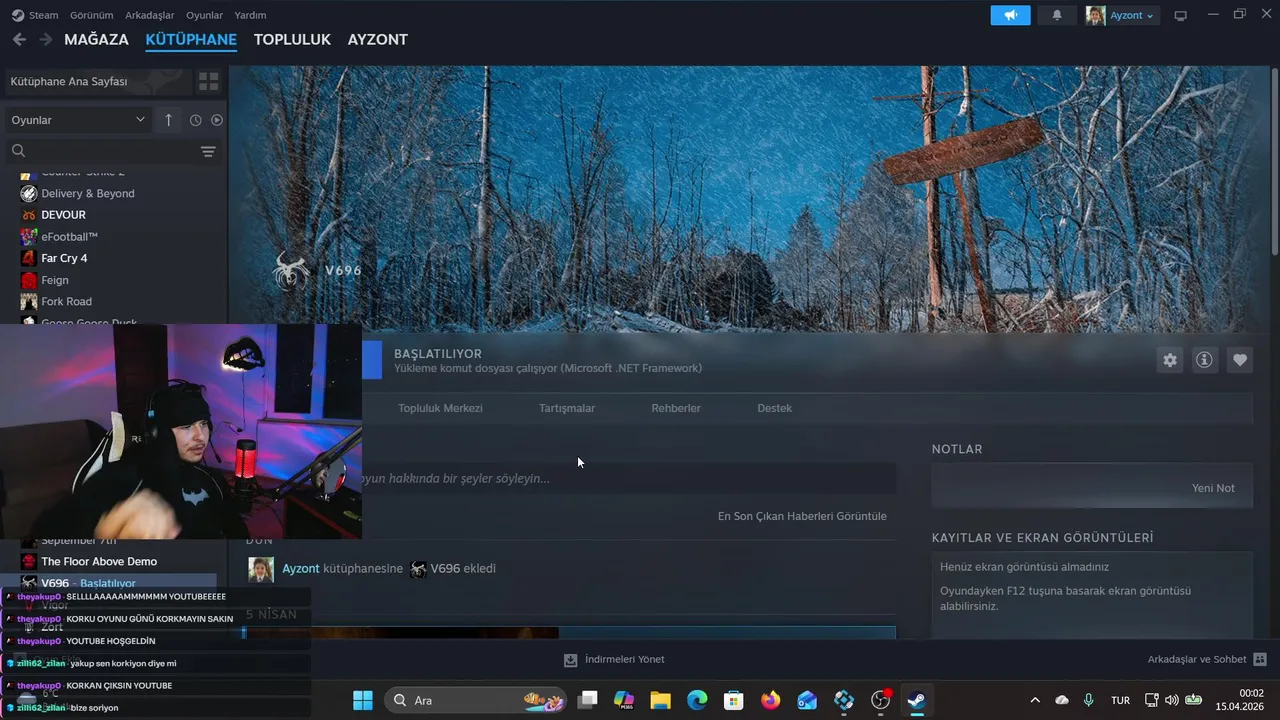Open the KÜTÜPHANE library section

[x=191, y=39]
